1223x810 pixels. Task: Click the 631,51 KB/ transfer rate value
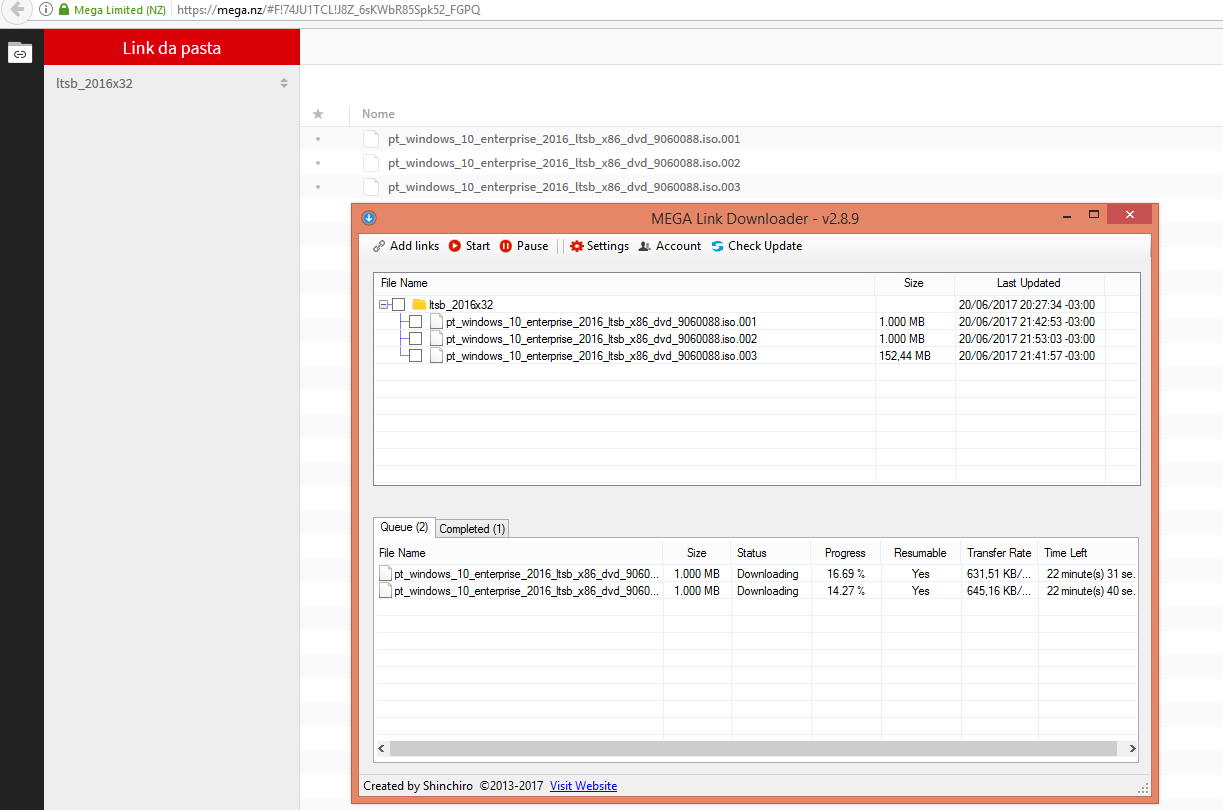coord(999,574)
